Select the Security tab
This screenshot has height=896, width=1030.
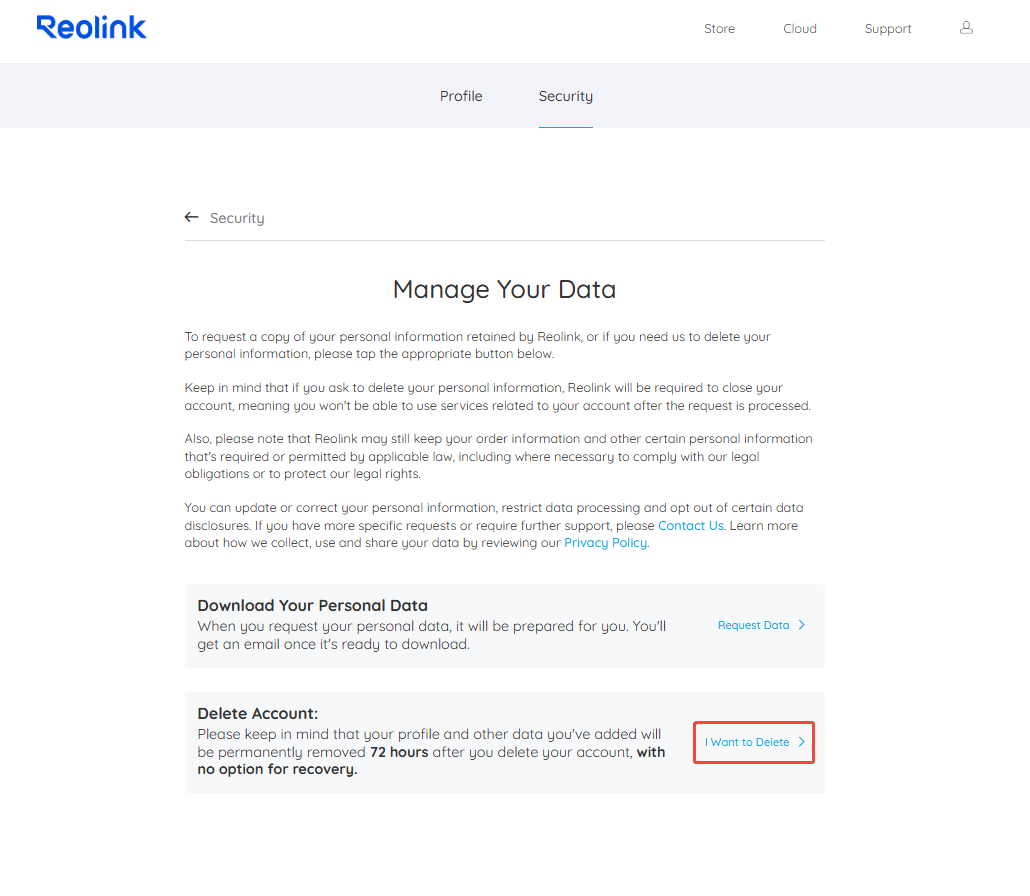click(x=566, y=97)
